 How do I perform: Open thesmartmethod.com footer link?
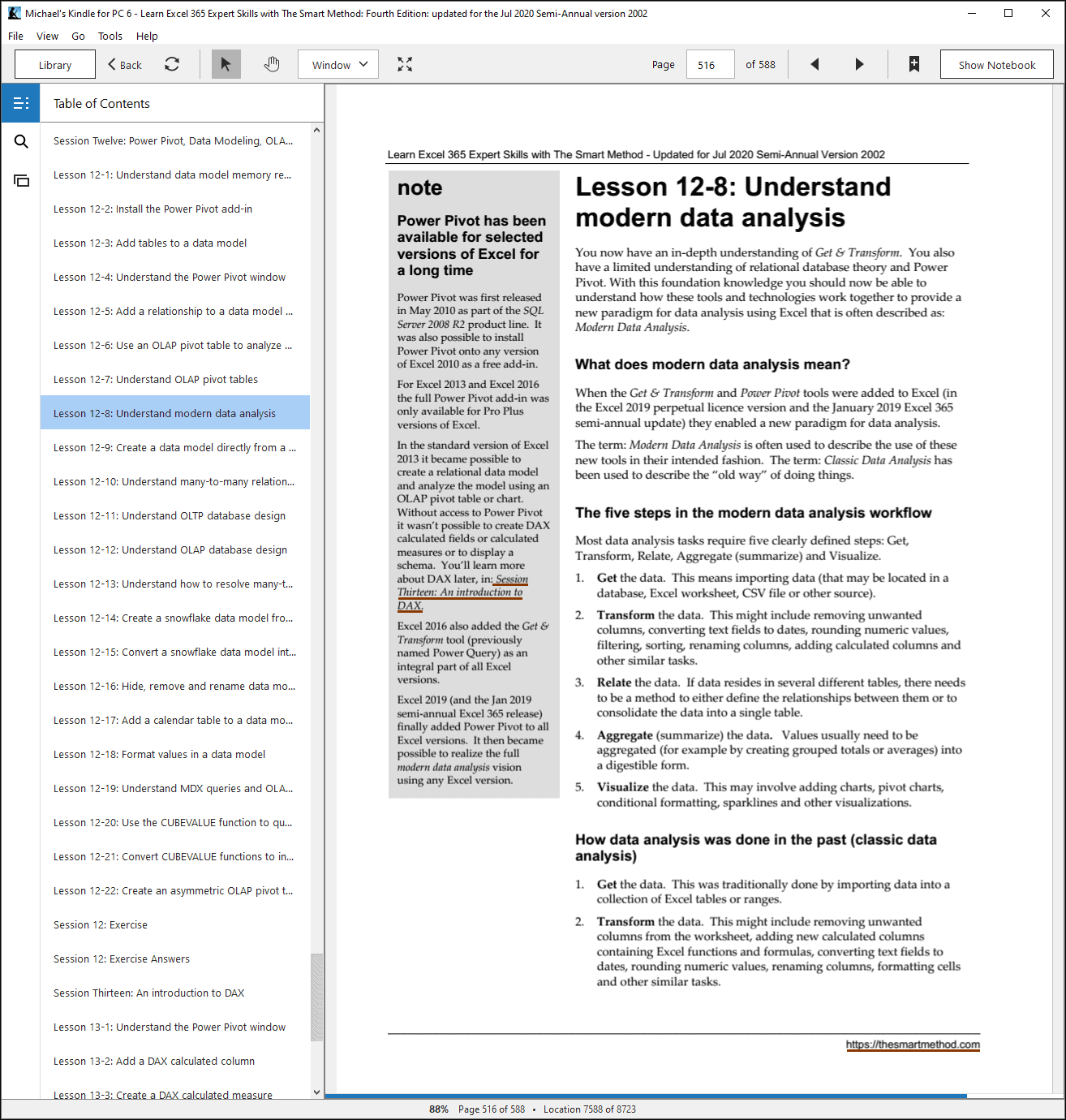[x=913, y=1045]
